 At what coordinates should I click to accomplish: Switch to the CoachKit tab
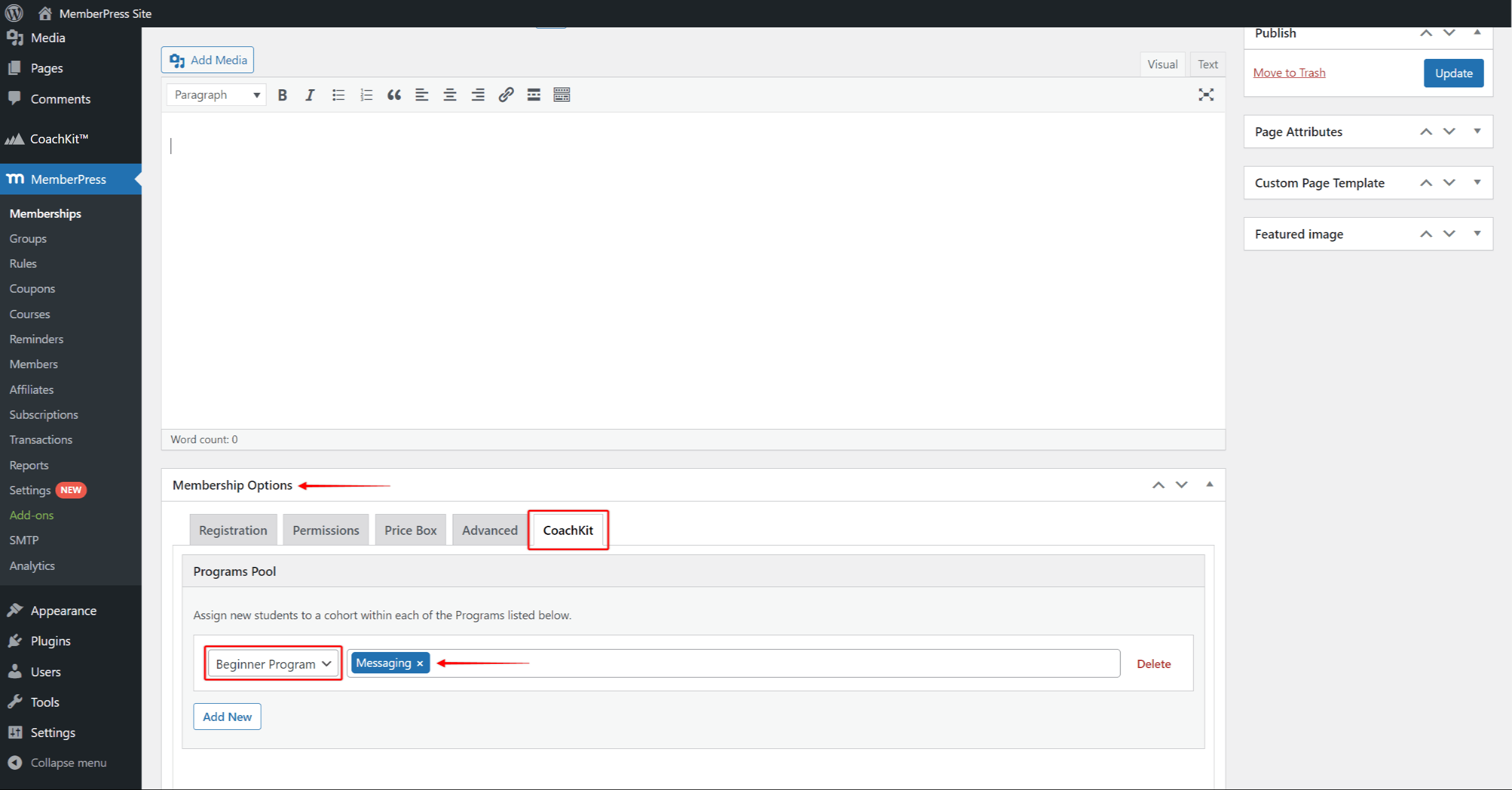point(567,530)
